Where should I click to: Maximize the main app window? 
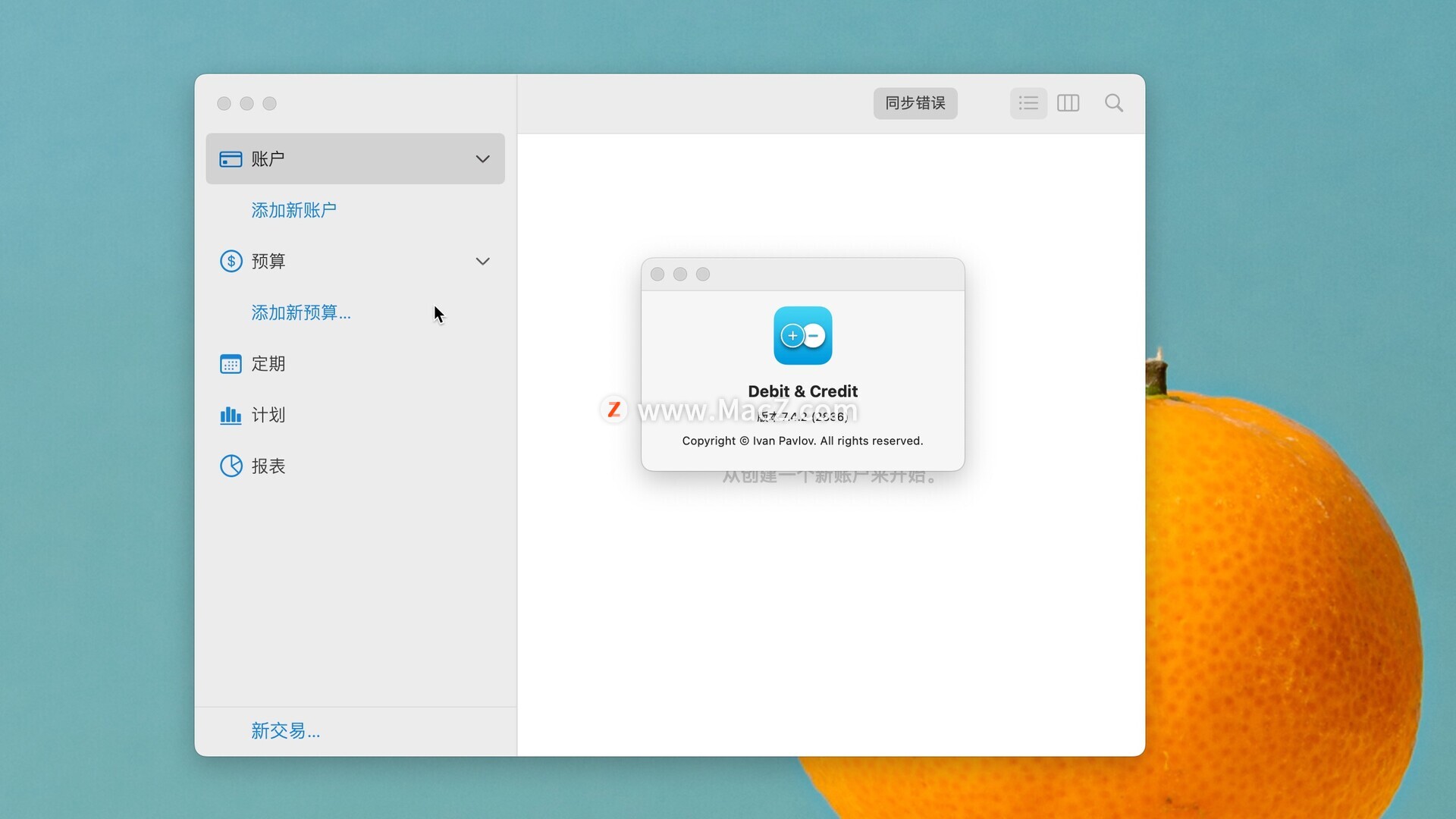(269, 104)
